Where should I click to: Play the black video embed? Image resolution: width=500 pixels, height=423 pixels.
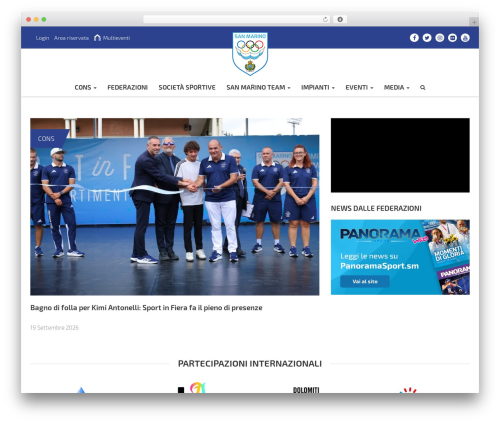(x=400, y=155)
